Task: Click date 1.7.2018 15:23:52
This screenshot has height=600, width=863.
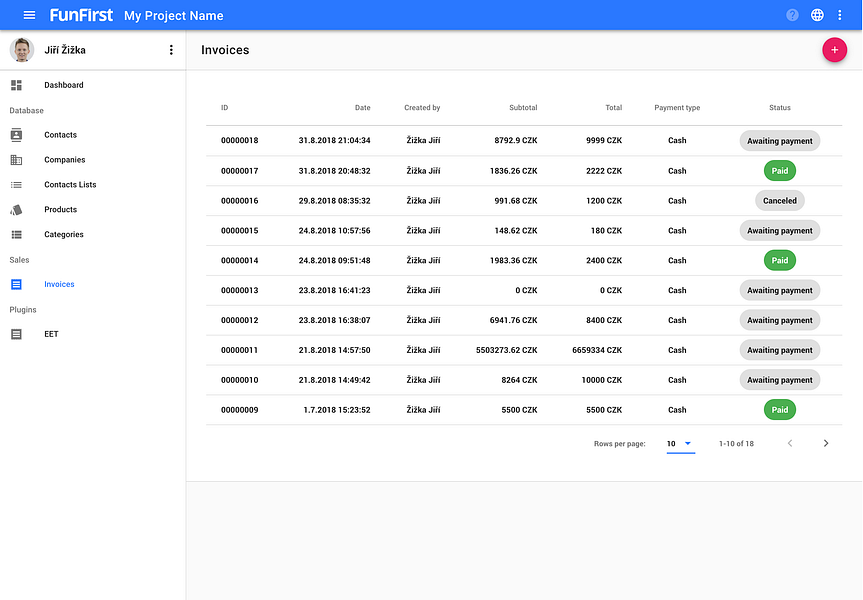Action: coord(337,410)
